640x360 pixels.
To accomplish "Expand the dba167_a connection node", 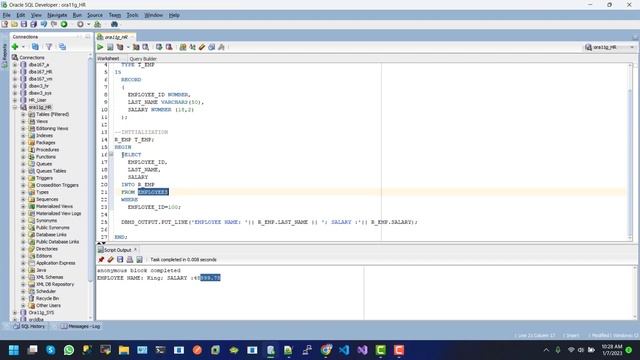I will pos(15,64).
